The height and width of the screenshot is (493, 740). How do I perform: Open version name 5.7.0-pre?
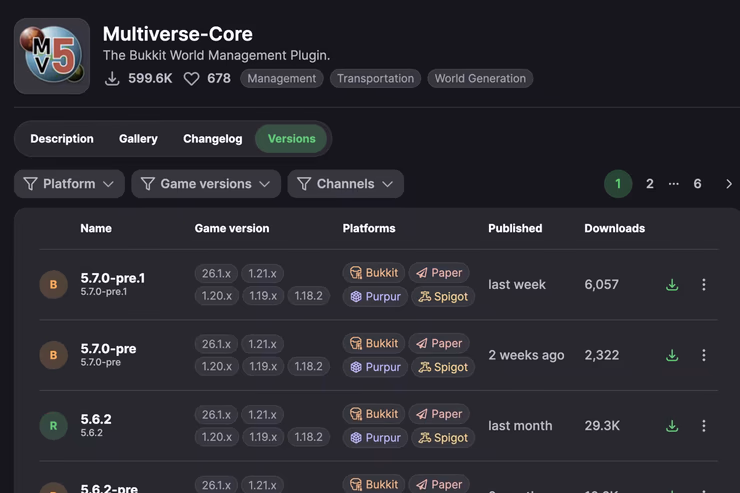(x=108, y=349)
